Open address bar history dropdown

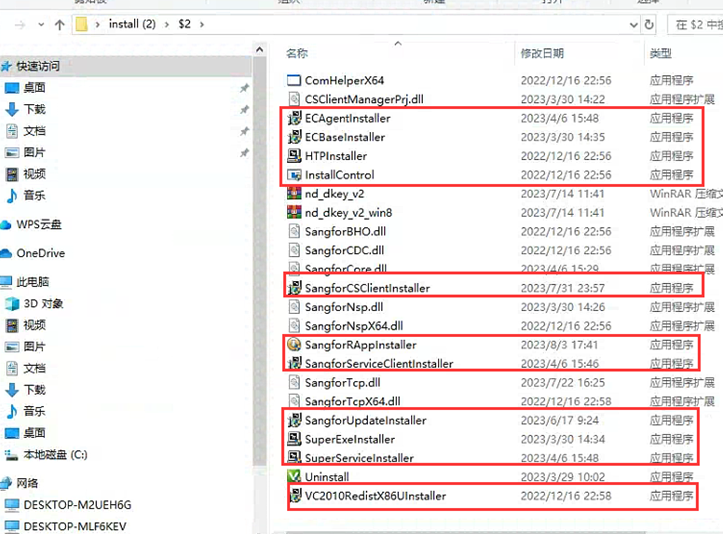[x=634, y=24]
